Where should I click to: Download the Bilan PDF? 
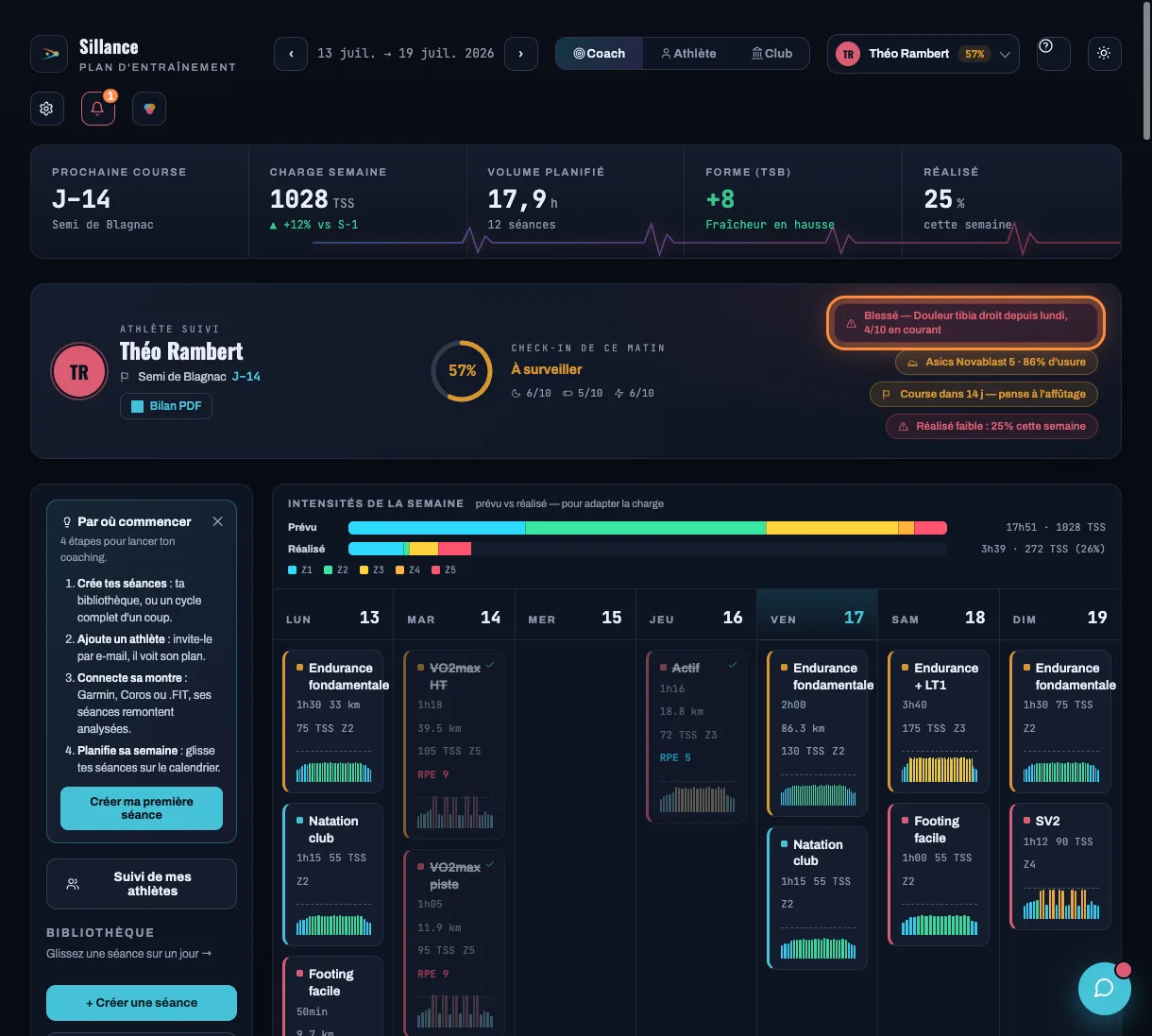tap(166, 406)
